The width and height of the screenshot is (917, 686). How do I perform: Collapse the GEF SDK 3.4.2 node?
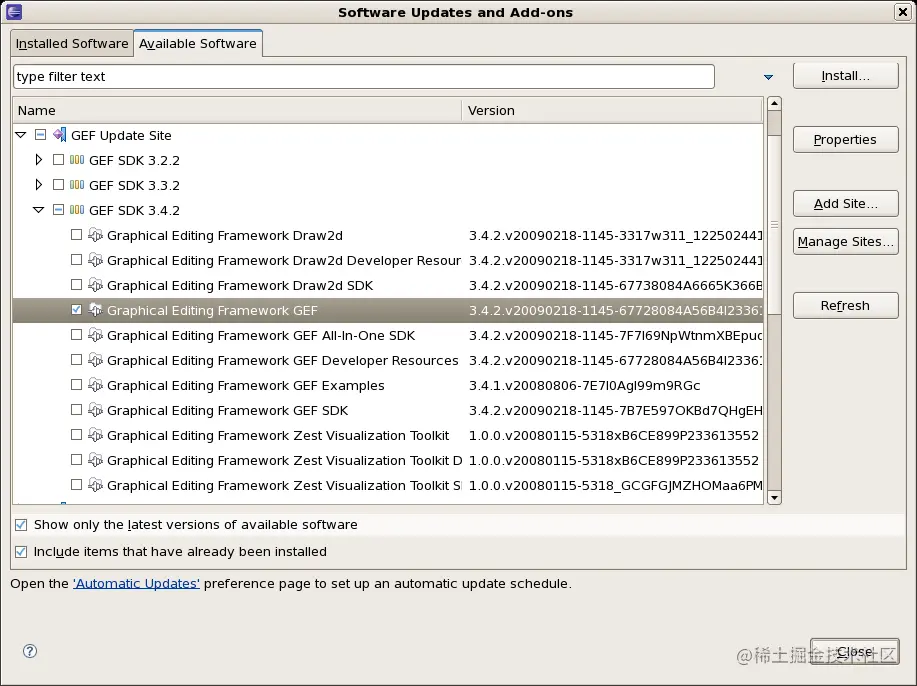[39, 210]
